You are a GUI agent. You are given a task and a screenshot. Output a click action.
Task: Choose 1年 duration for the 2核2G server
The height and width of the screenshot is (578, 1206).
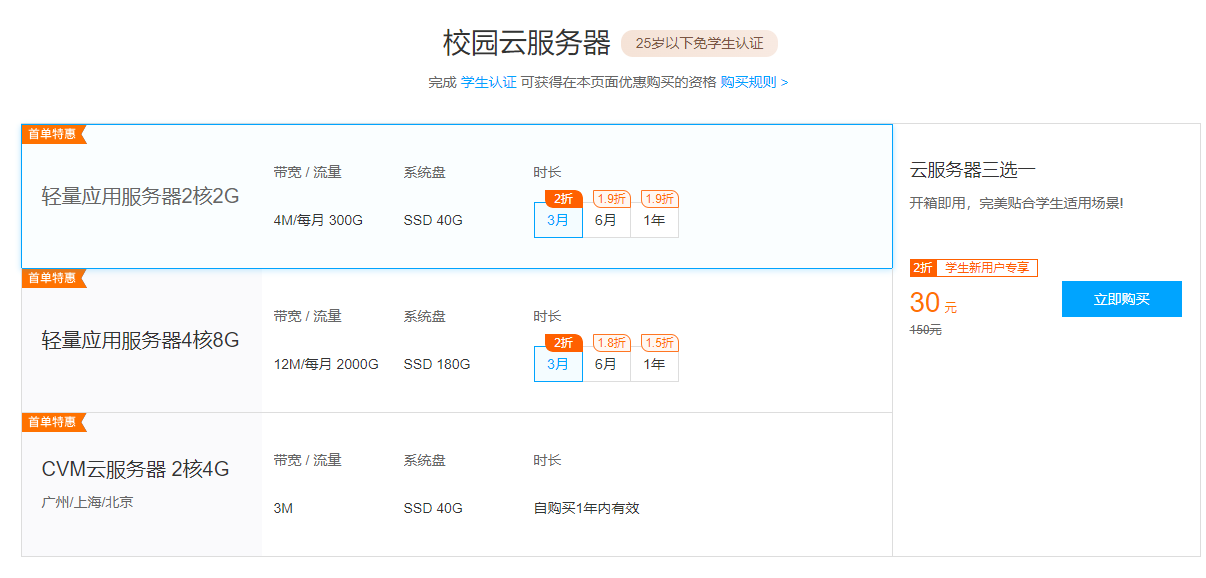[x=654, y=220]
